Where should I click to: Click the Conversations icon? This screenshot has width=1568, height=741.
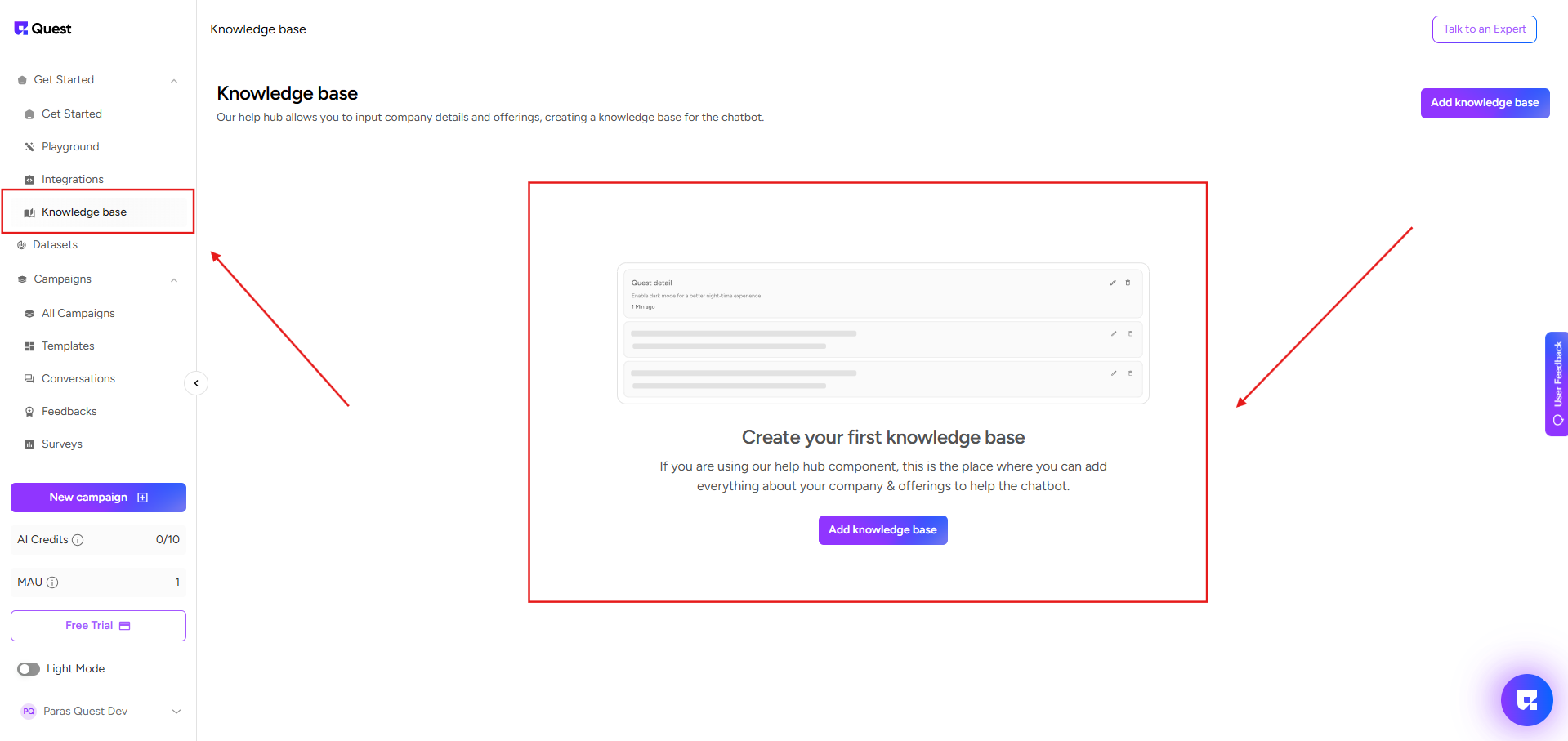(x=29, y=379)
